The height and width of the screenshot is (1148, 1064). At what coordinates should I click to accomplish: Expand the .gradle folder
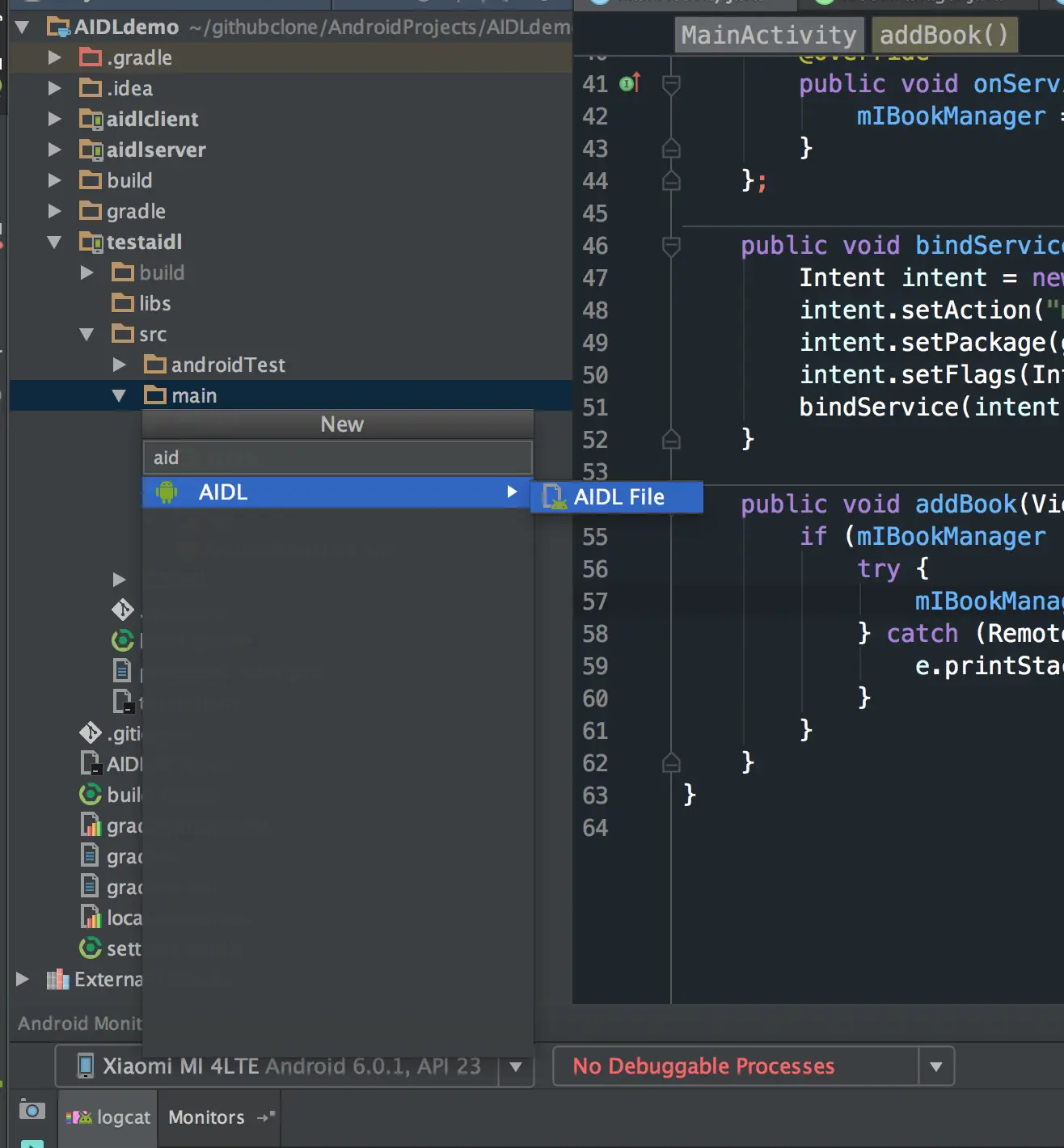54,58
